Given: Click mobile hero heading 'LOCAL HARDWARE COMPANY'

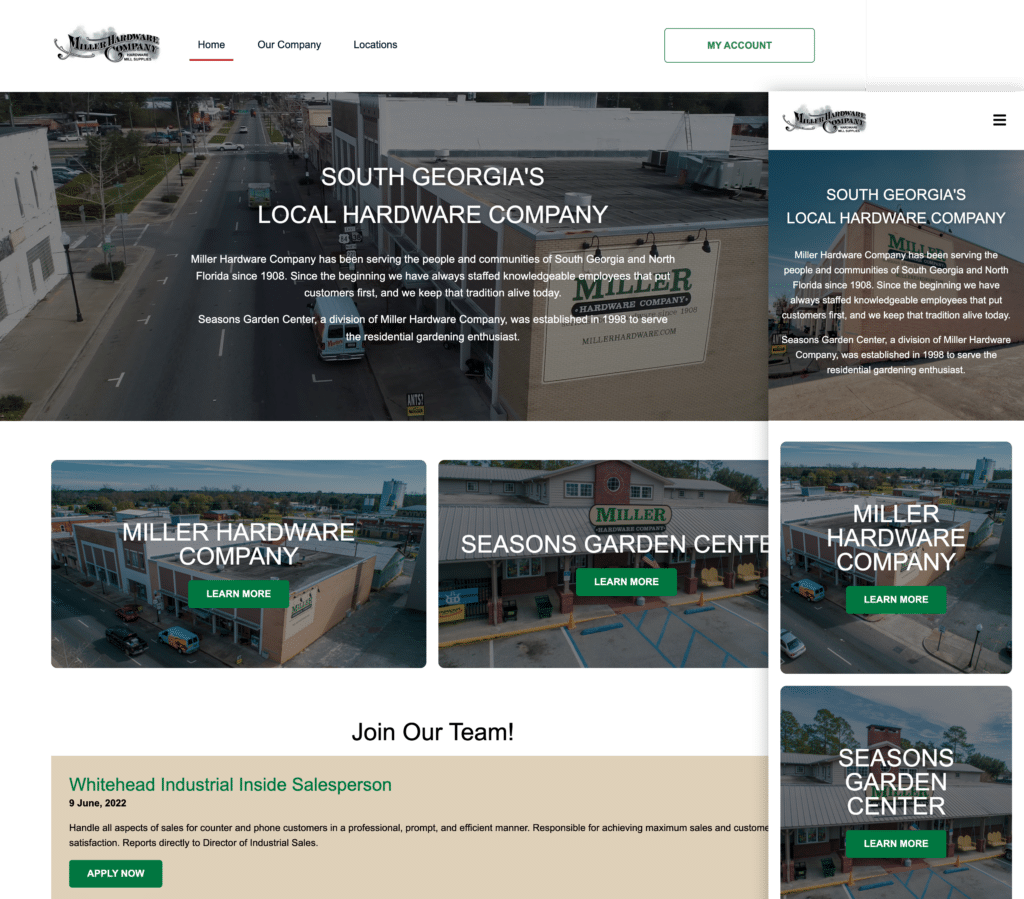Looking at the screenshot, I should click(x=896, y=218).
